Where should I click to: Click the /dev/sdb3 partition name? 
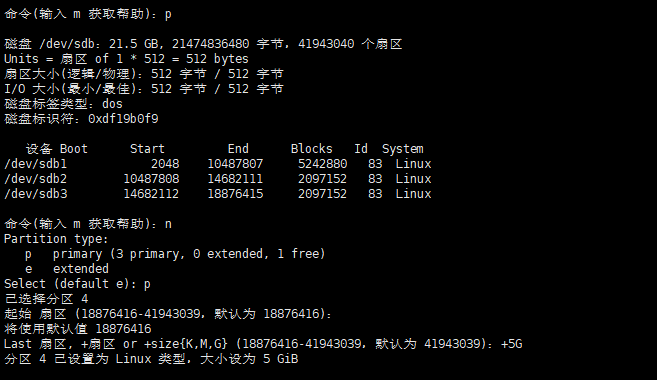click(36, 194)
